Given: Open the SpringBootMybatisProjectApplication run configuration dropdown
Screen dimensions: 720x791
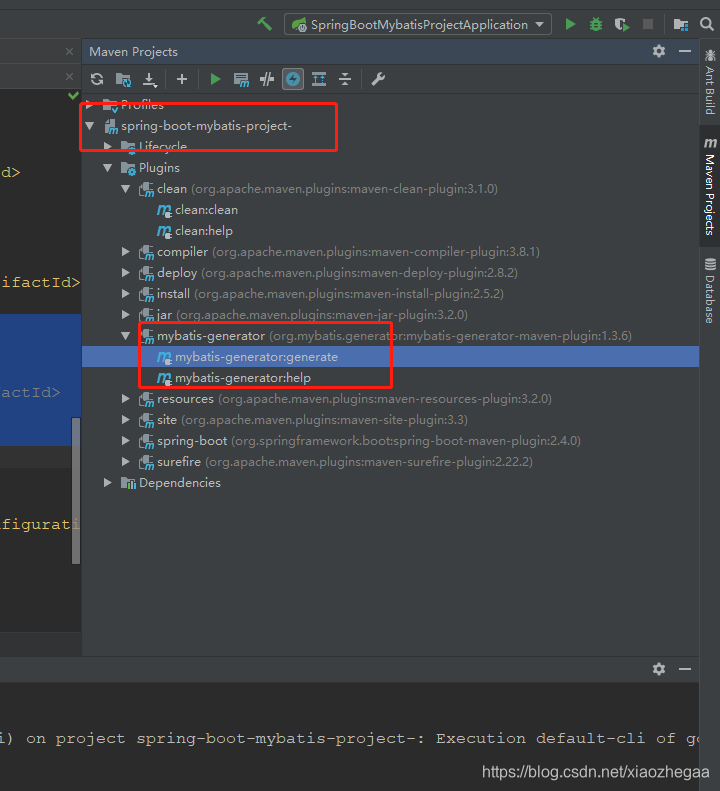Looking at the screenshot, I should [x=418, y=24].
